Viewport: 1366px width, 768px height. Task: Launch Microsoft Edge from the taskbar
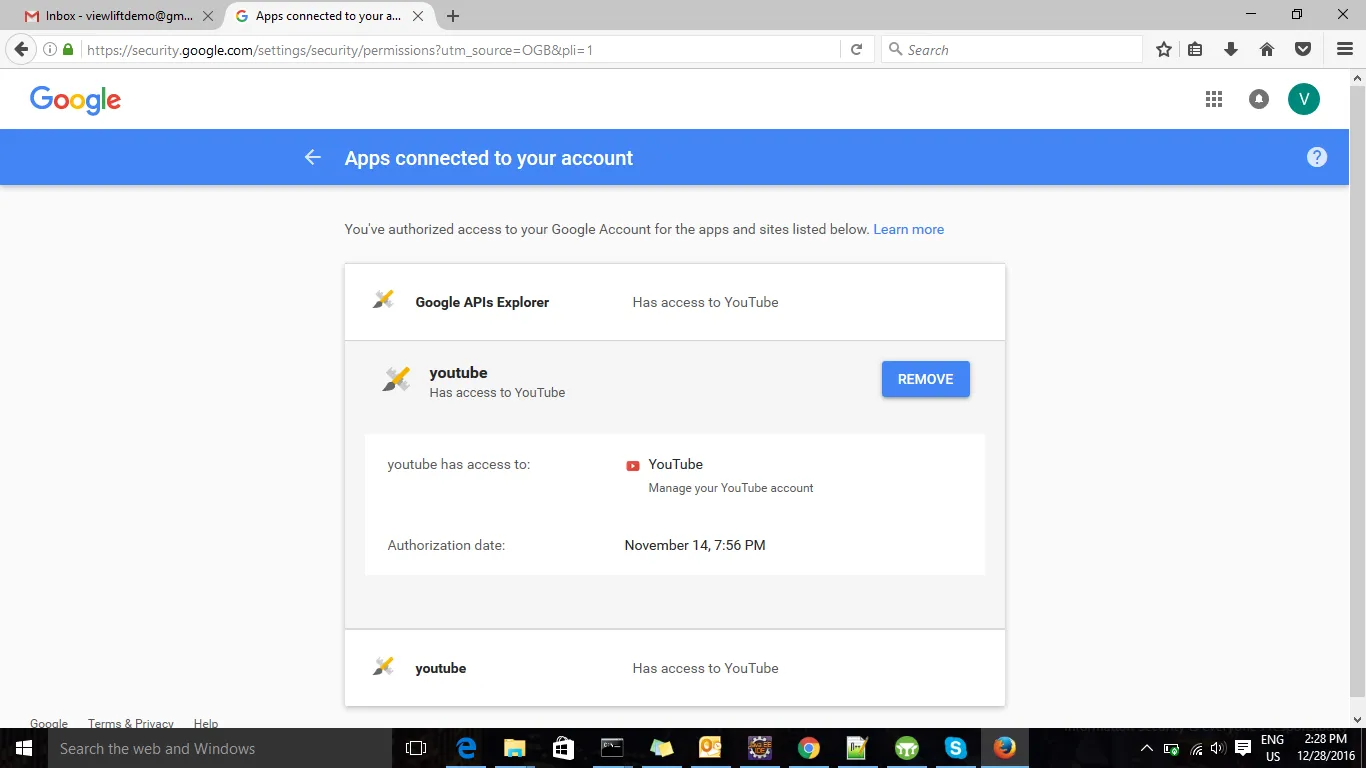[466, 748]
